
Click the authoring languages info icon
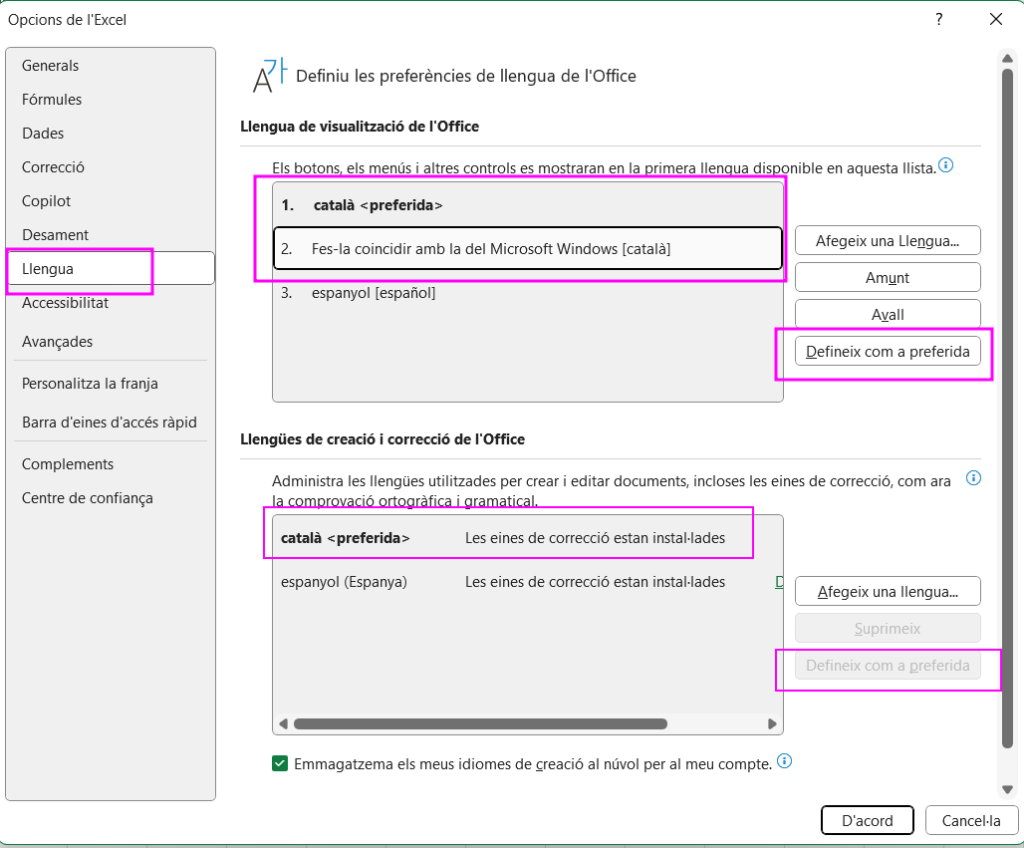point(973,478)
